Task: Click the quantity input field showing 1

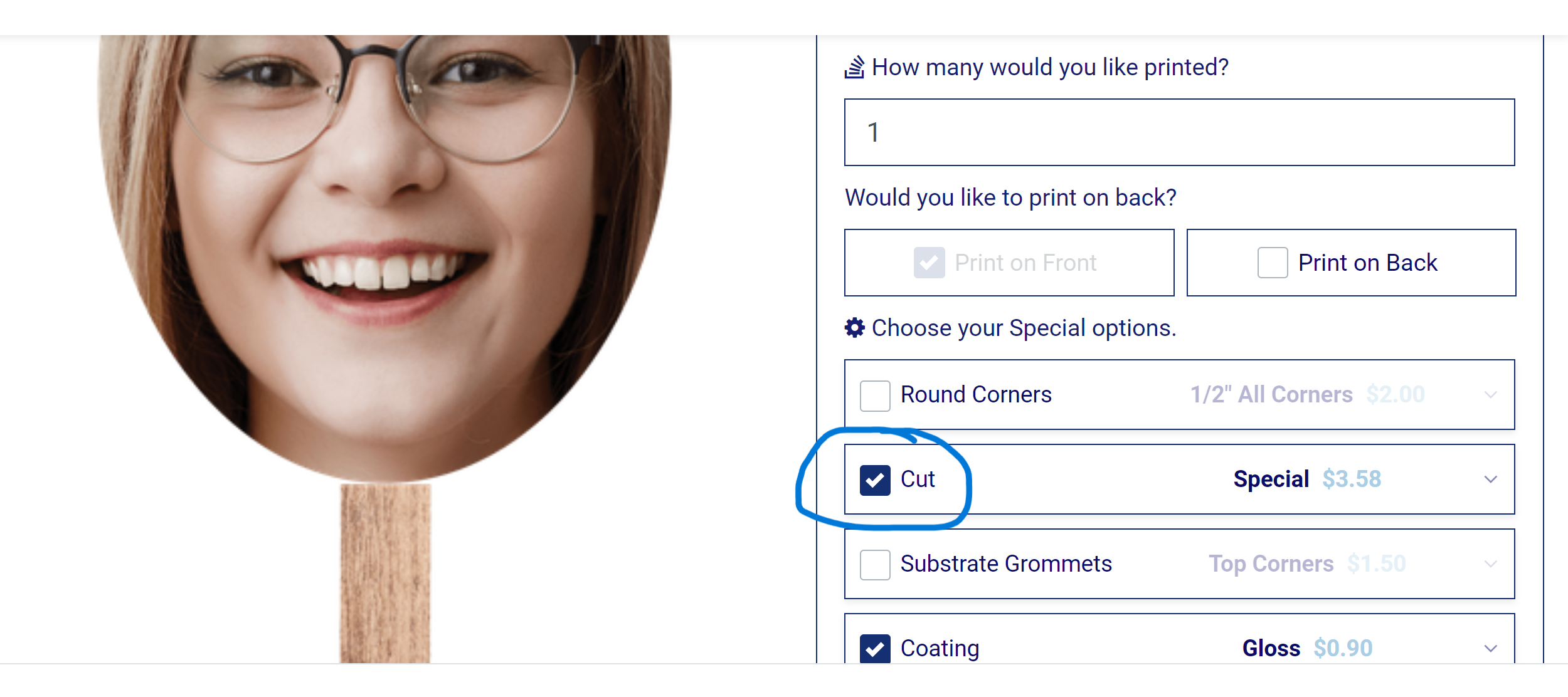Action: (x=1179, y=132)
